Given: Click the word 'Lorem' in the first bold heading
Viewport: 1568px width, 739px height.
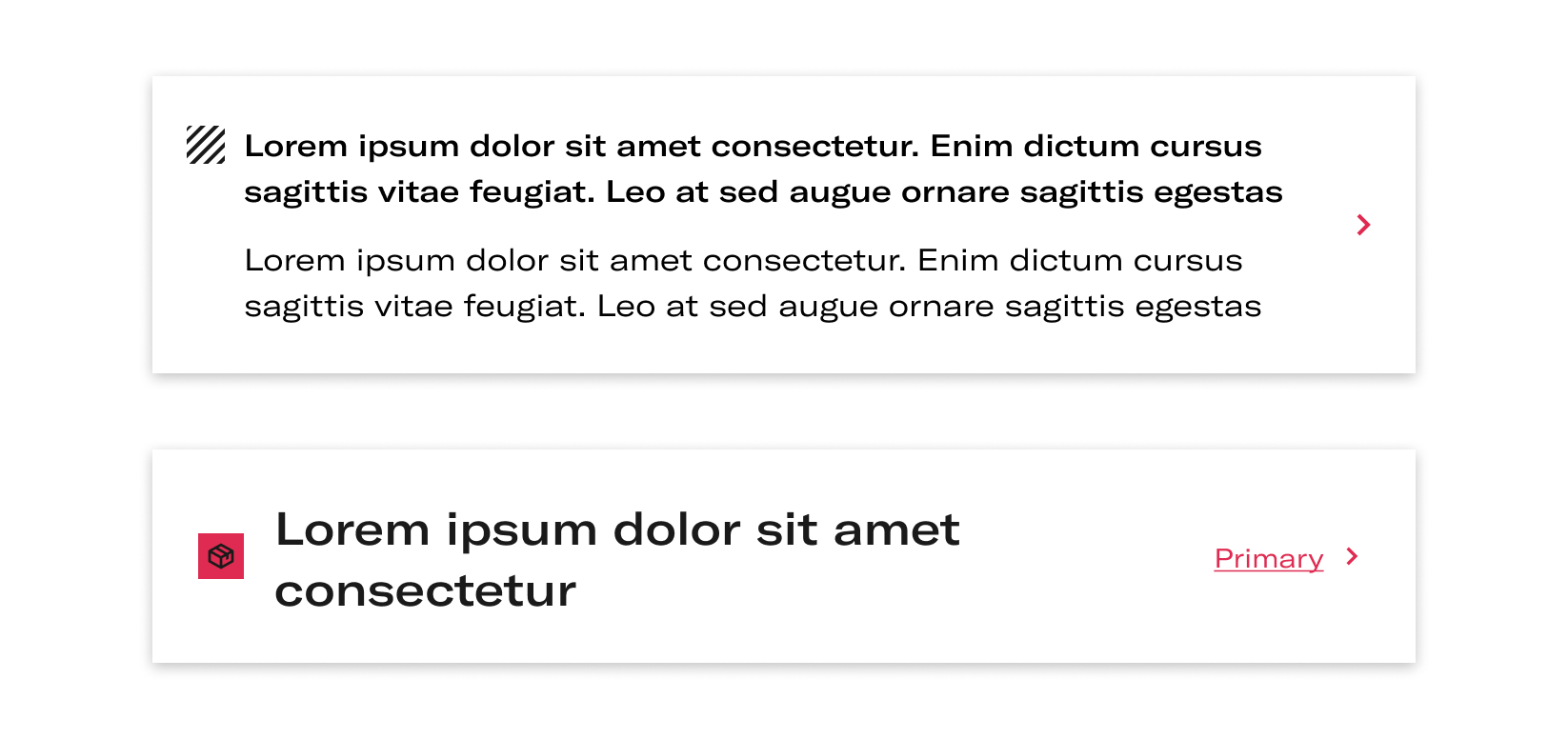Looking at the screenshot, I should 296,146.
